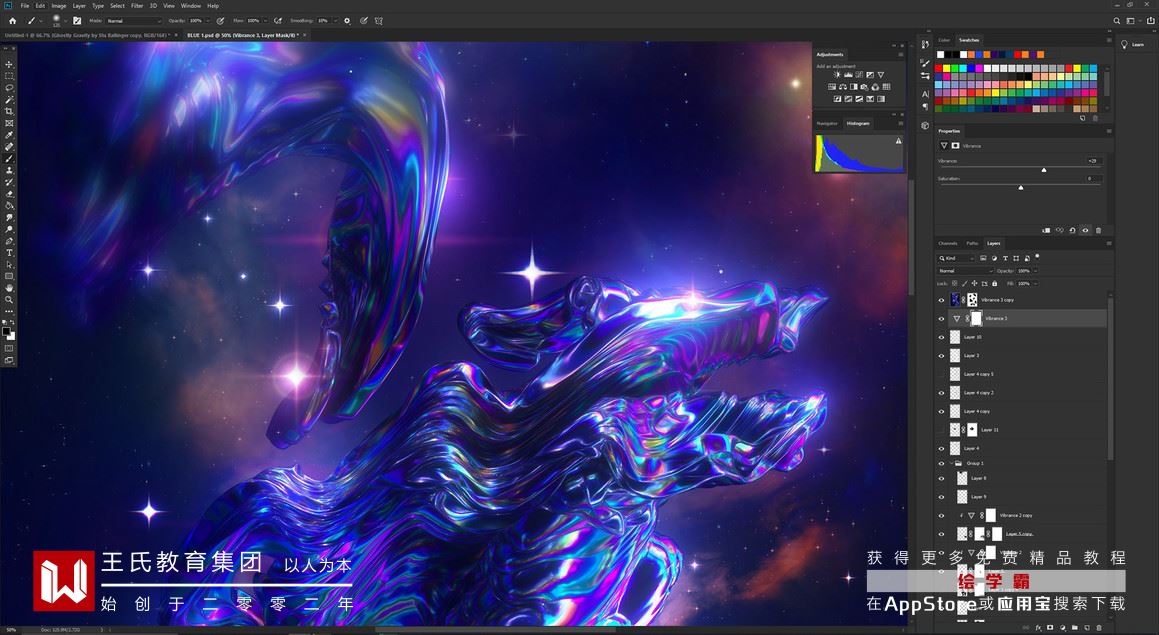Pick the red swatch in Swatches grid

click(x=939, y=69)
